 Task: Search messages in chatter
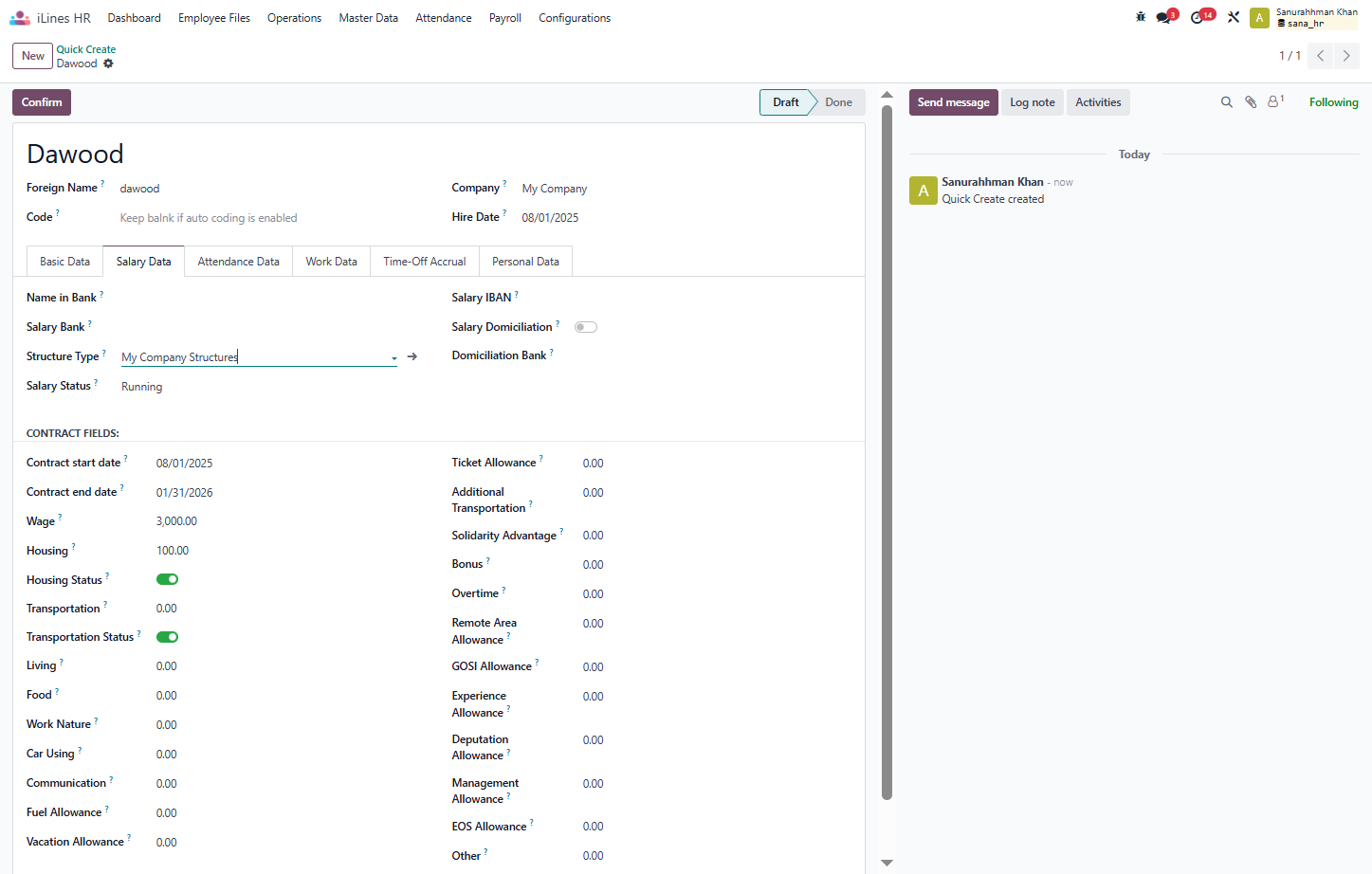click(1226, 102)
